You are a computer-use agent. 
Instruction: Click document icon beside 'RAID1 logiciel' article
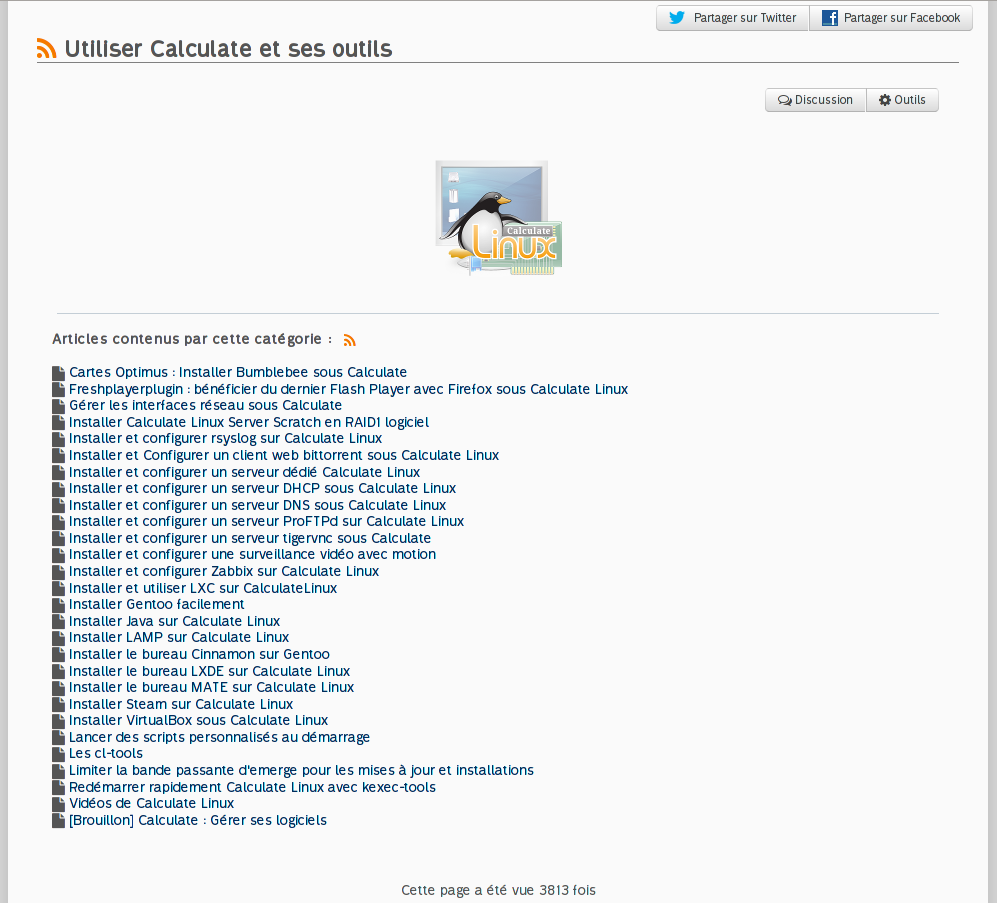coord(58,422)
